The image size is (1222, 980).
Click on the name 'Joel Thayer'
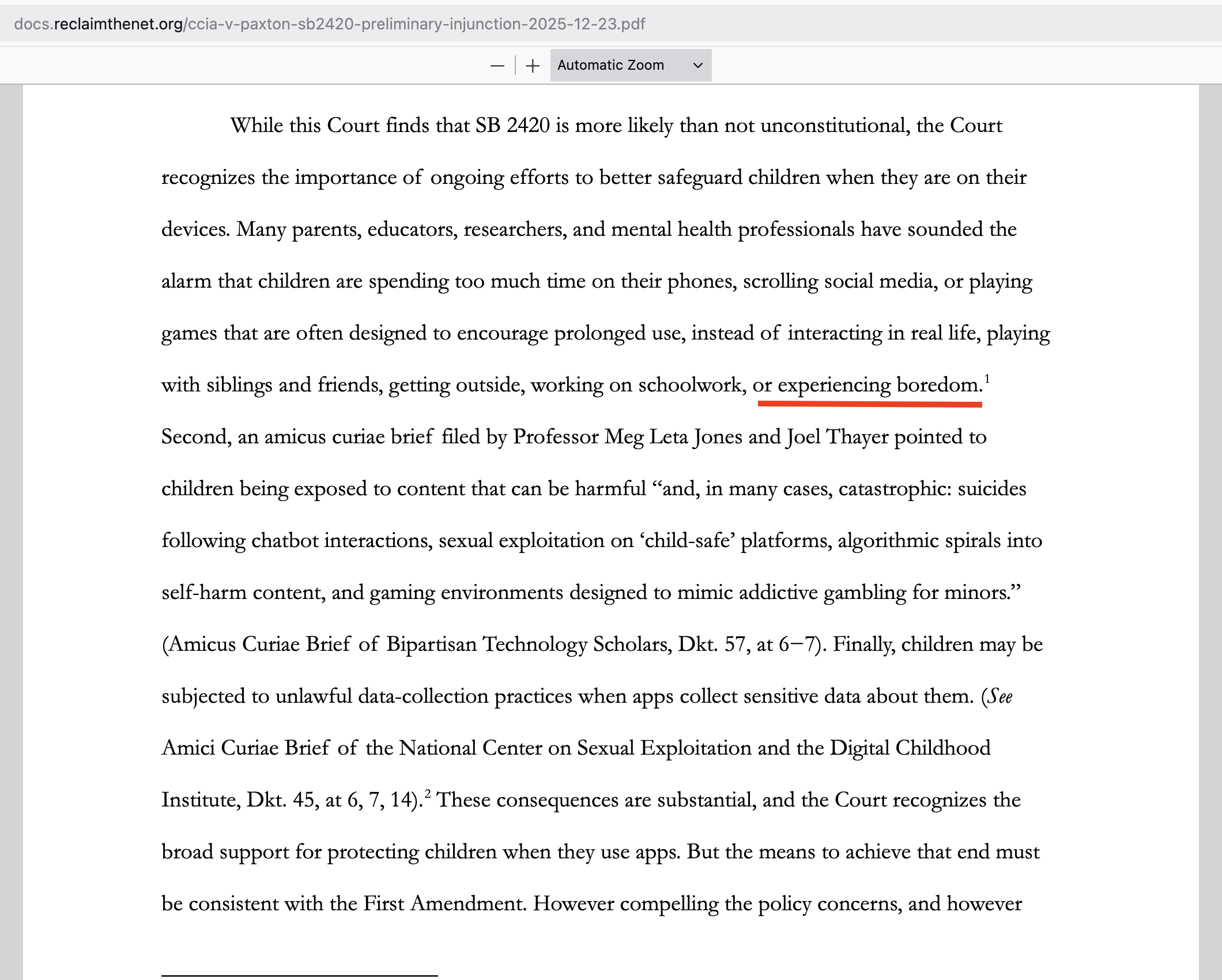tap(837, 437)
